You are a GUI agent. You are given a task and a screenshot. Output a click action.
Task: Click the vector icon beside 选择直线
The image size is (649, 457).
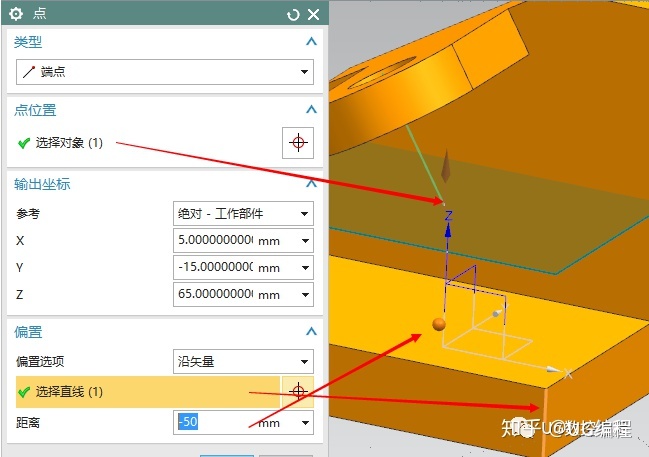(298, 392)
